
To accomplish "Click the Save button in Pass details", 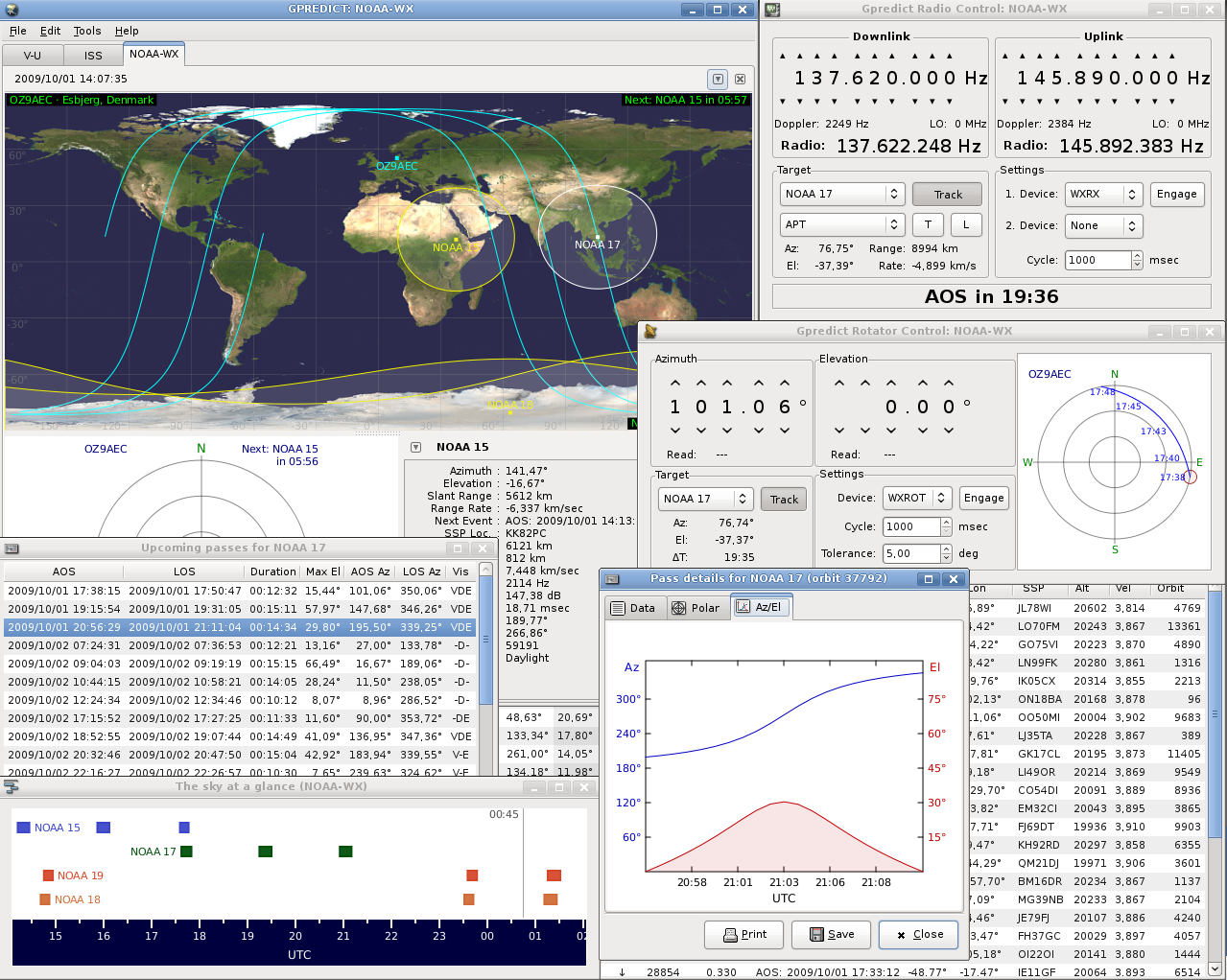I will tap(831, 934).
